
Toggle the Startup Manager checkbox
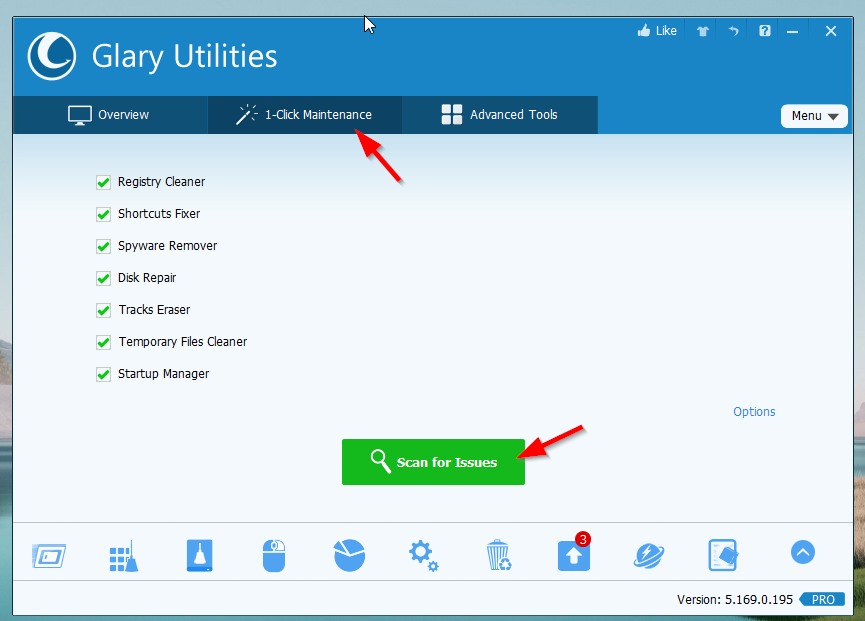[103, 374]
